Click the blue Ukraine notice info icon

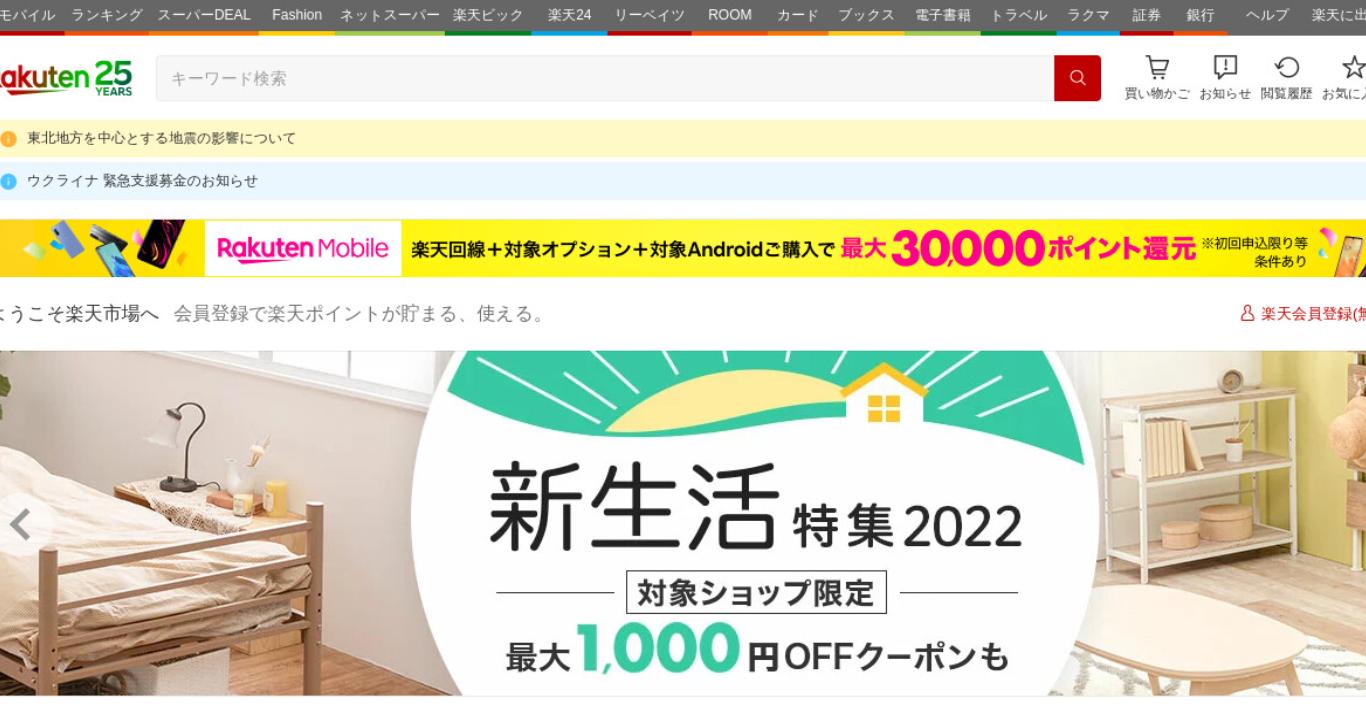9,181
